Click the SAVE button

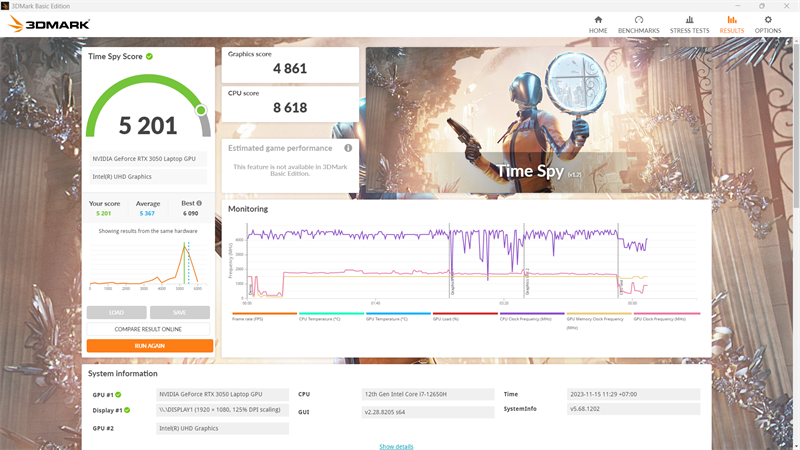(x=180, y=312)
